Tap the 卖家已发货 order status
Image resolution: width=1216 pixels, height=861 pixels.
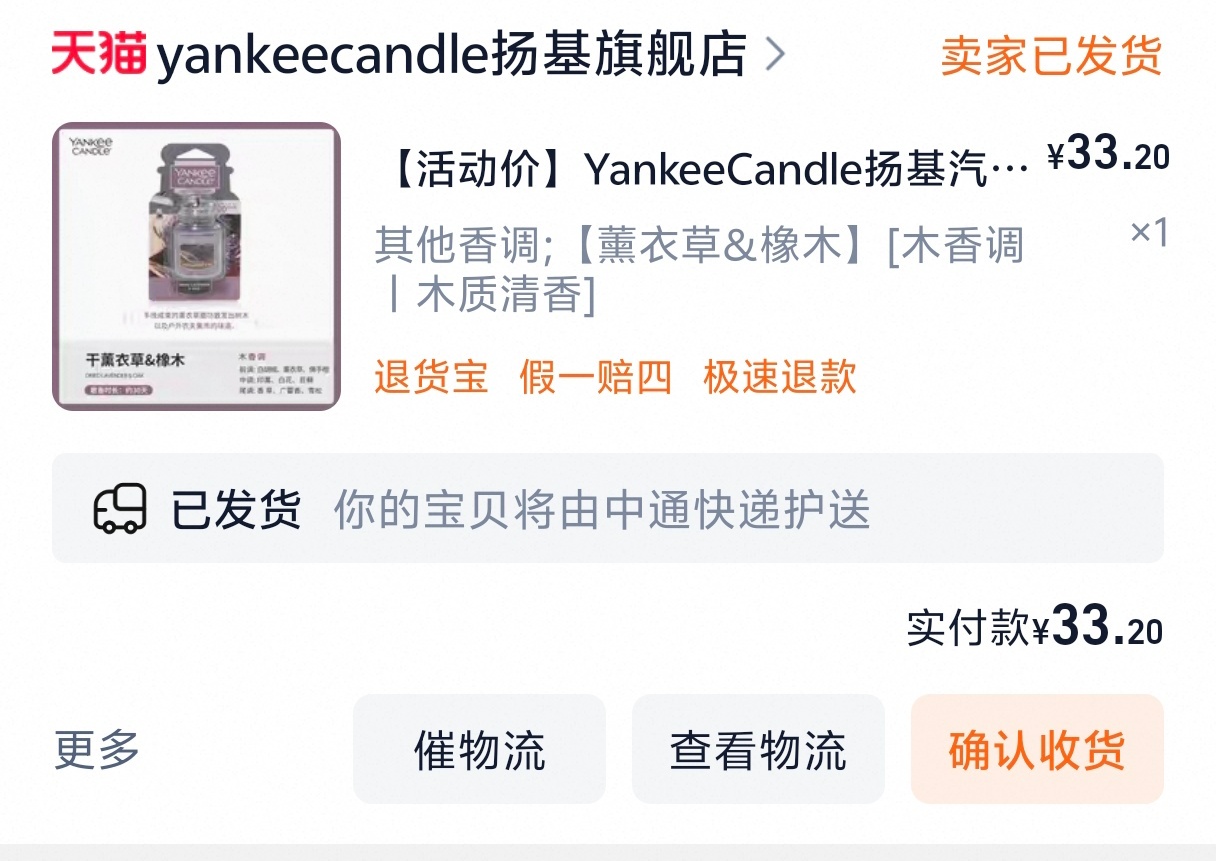pos(1051,55)
